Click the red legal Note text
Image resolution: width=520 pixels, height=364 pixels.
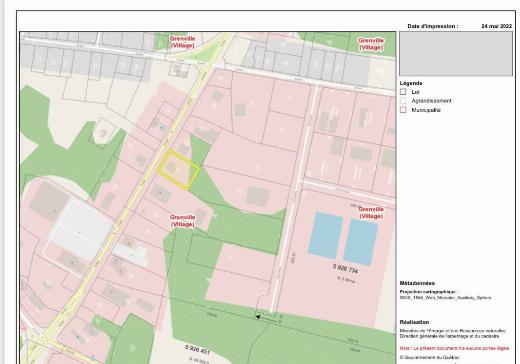[455, 348]
